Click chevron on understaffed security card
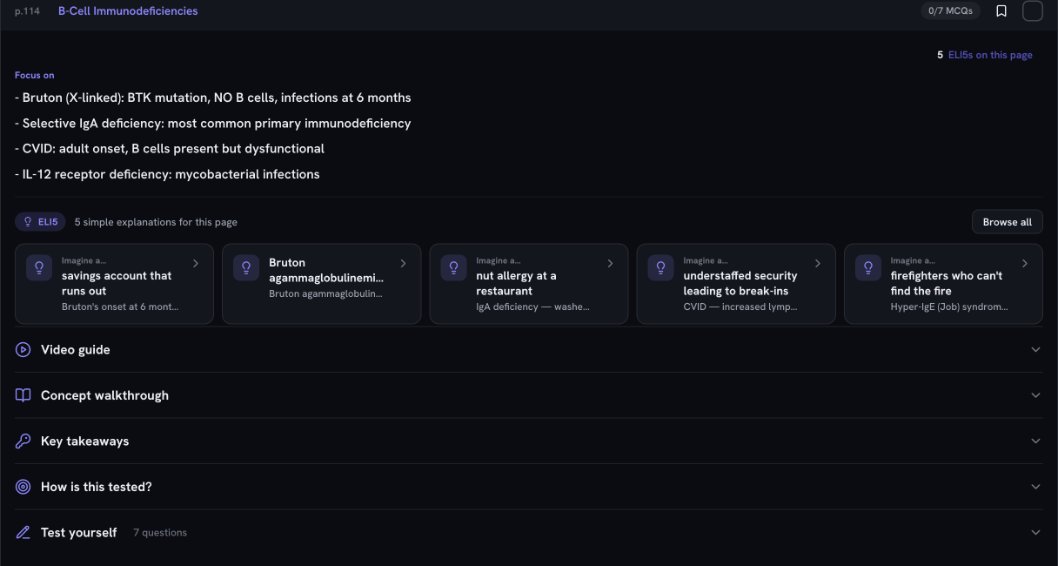1058x566 pixels. [x=817, y=264]
